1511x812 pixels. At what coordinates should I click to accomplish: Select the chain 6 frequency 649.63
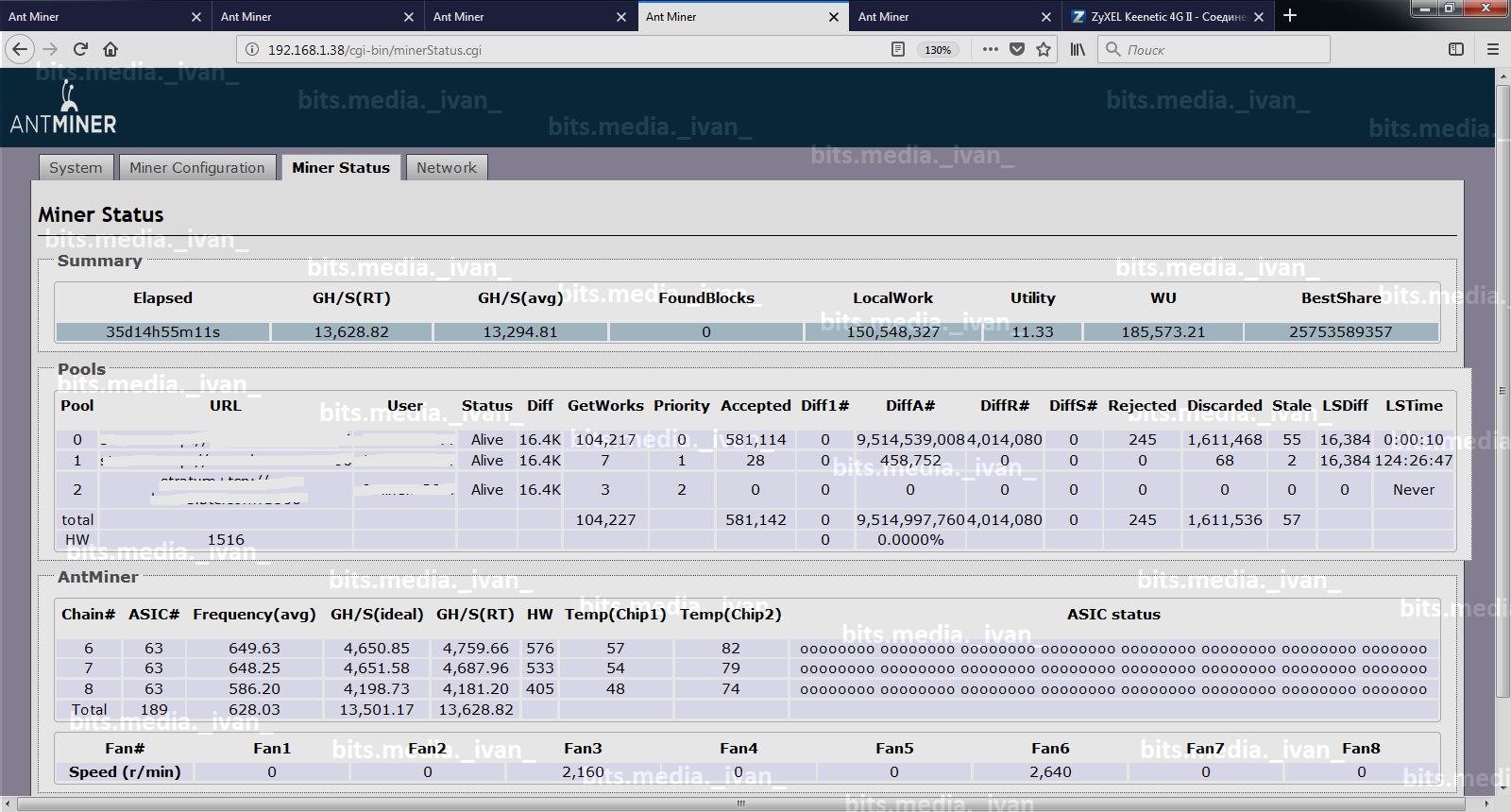point(254,648)
